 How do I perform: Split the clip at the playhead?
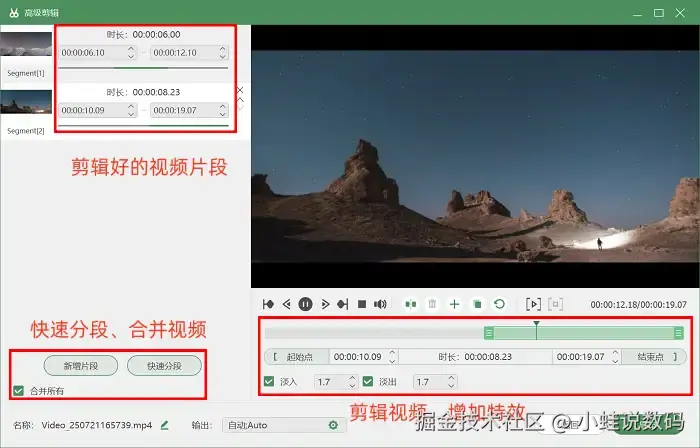click(x=411, y=304)
